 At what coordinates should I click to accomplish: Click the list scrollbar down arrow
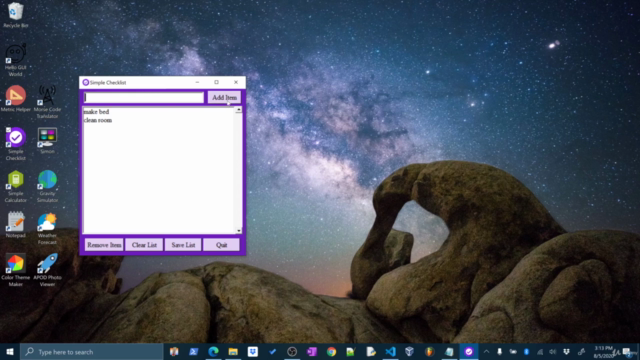pos(239,231)
